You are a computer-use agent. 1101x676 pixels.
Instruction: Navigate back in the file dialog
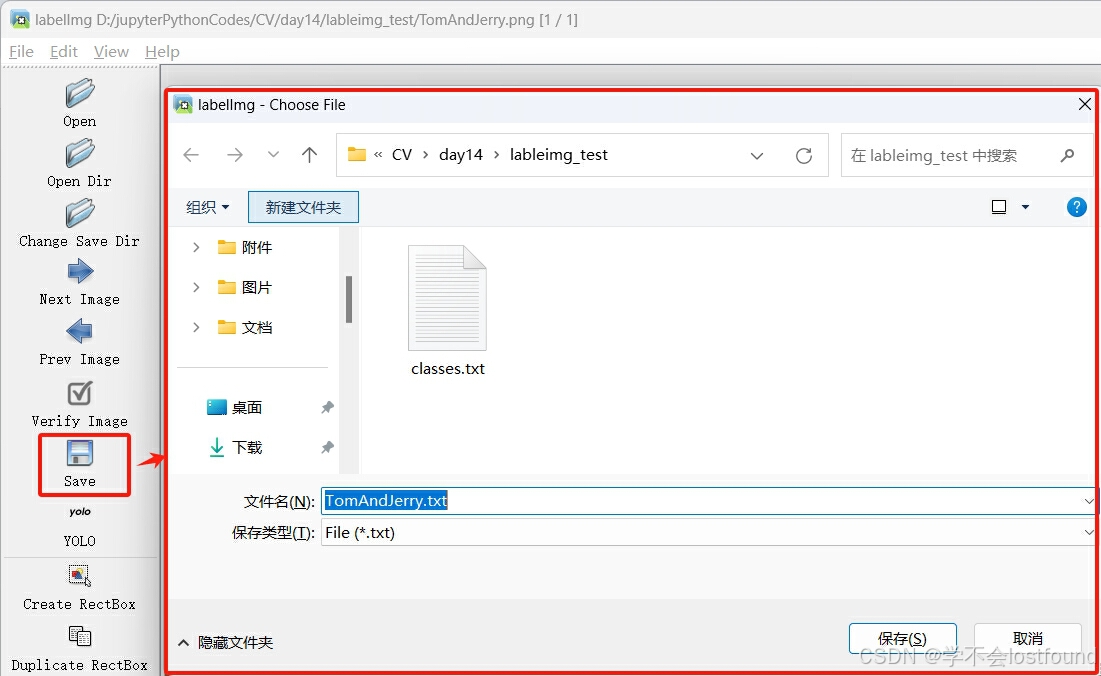191,155
